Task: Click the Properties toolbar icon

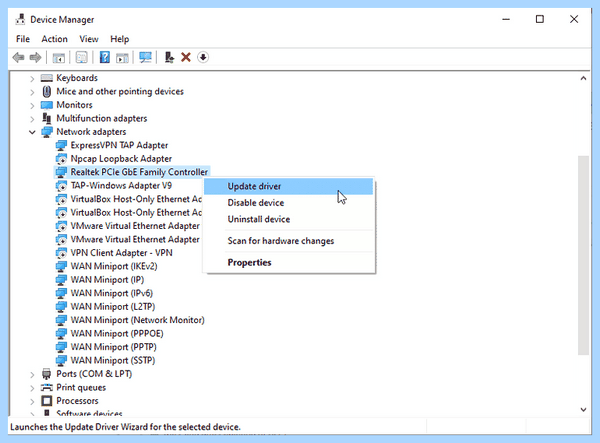Action: click(82, 57)
